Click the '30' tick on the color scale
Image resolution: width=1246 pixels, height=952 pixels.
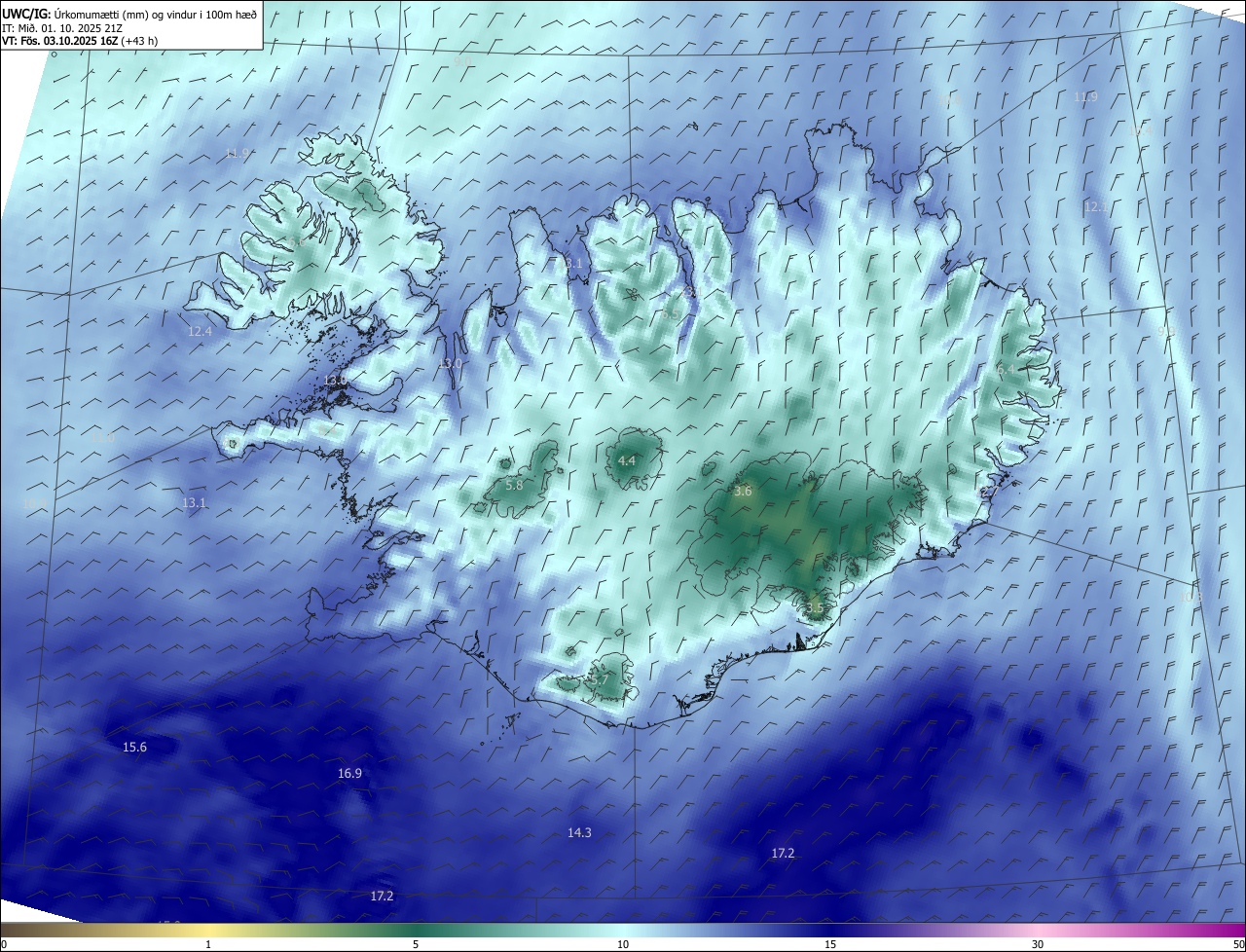pos(1038,944)
